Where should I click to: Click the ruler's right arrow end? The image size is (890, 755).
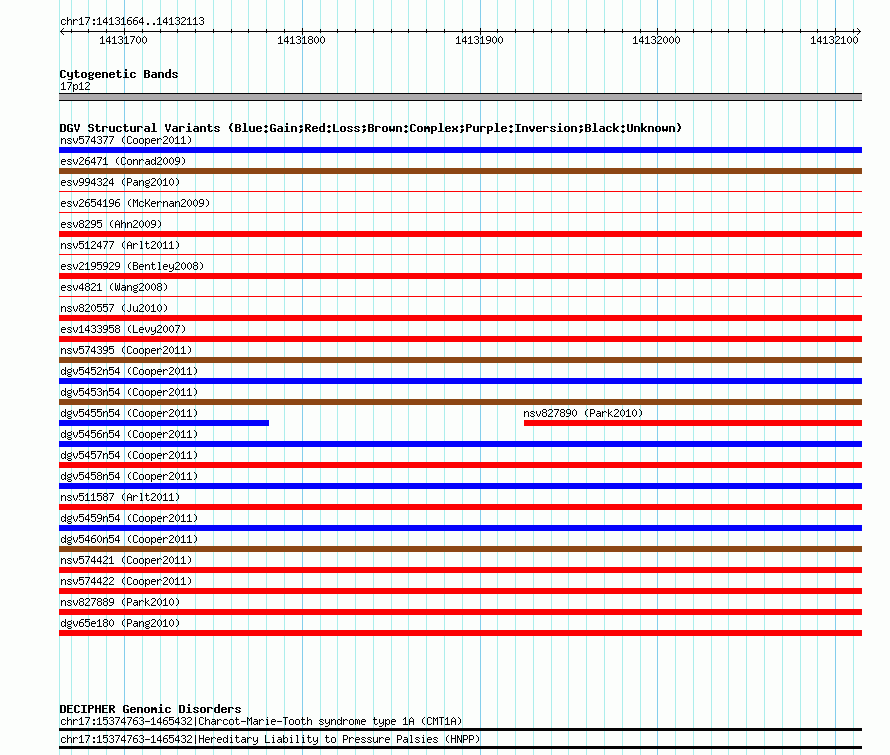pos(858,32)
